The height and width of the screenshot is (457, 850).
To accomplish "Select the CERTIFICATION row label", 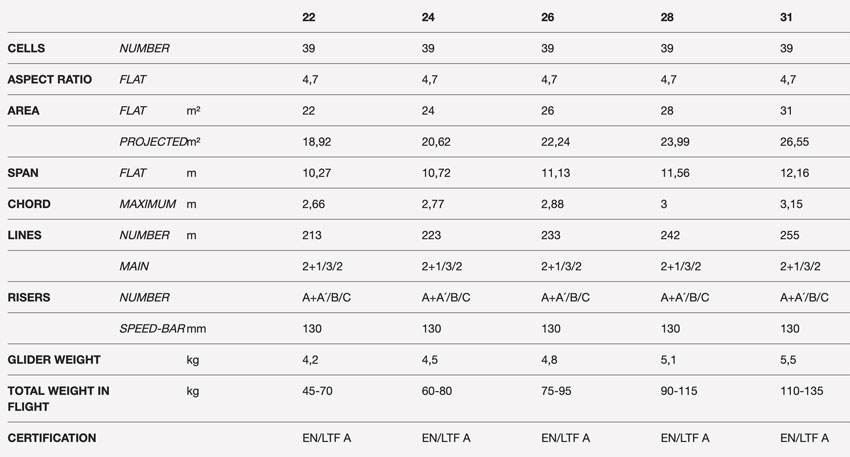I will pos(51,437).
